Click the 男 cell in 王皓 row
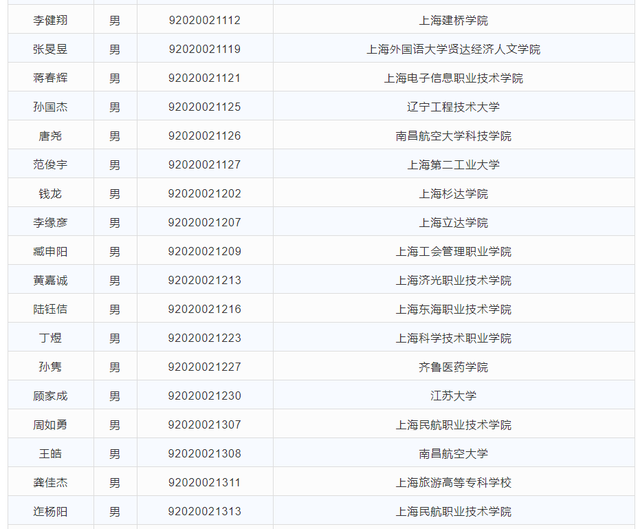Image resolution: width=640 pixels, height=529 pixels. pos(115,454)
